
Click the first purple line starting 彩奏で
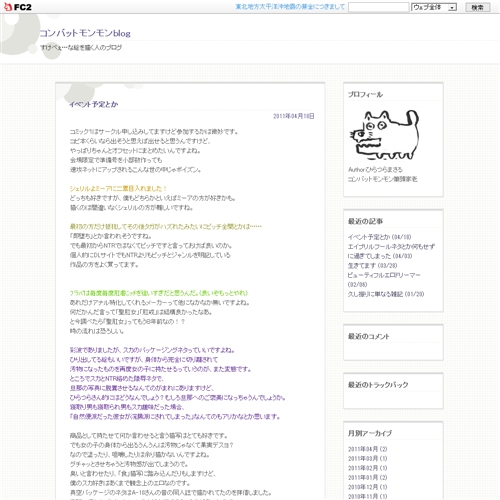point(152,350)
